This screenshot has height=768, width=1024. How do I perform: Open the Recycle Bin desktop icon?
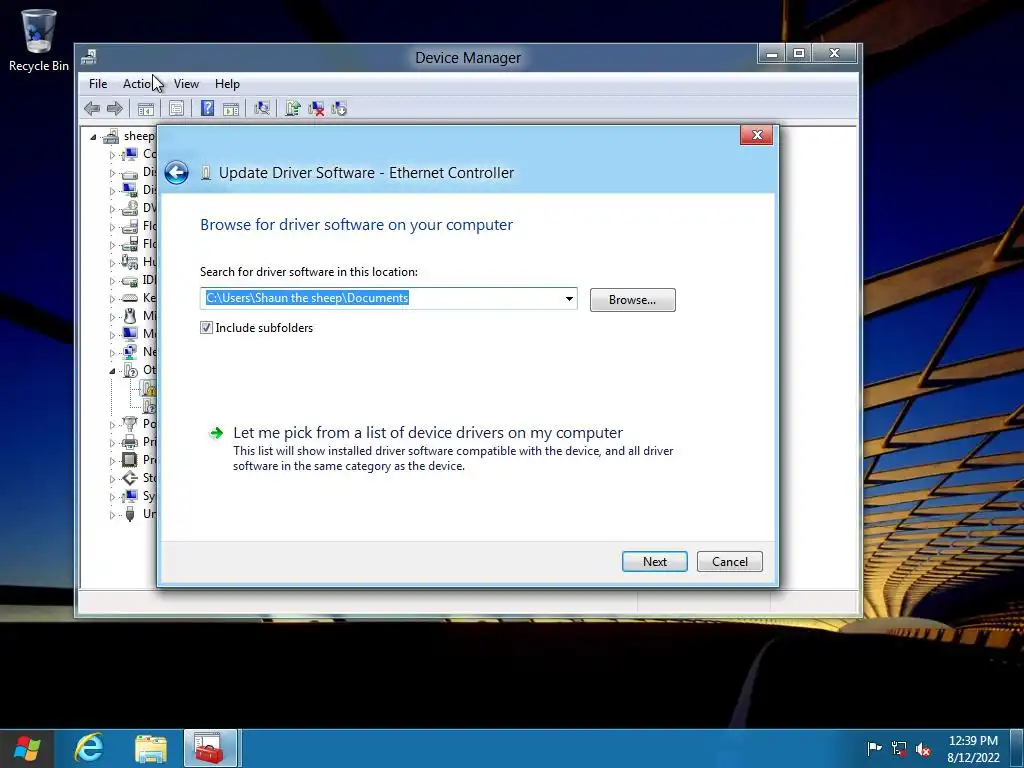(39, 39)
